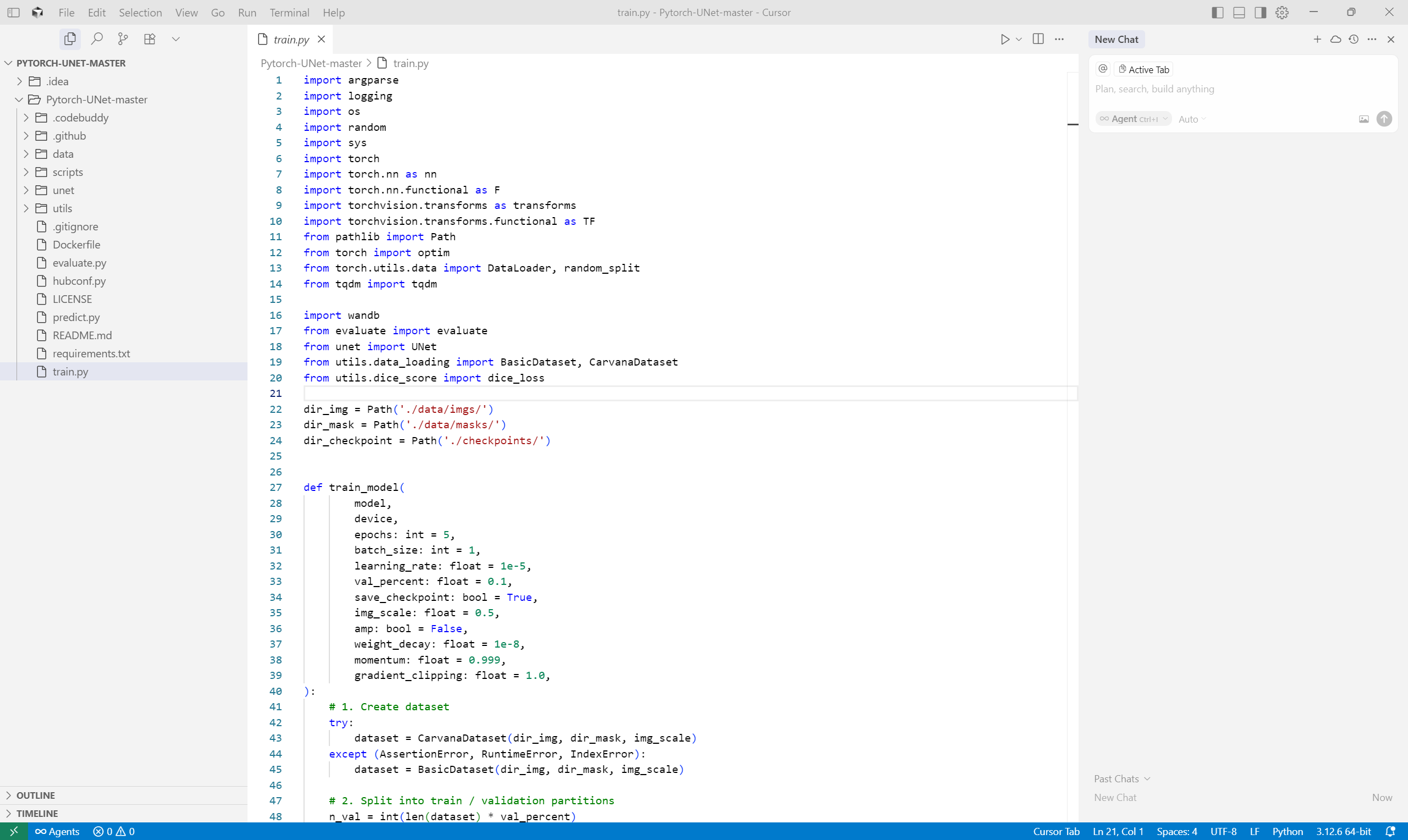Screen dimensions: 1408x840
Task: Open the Agent mode dropdown
Action: (1133, 119)
